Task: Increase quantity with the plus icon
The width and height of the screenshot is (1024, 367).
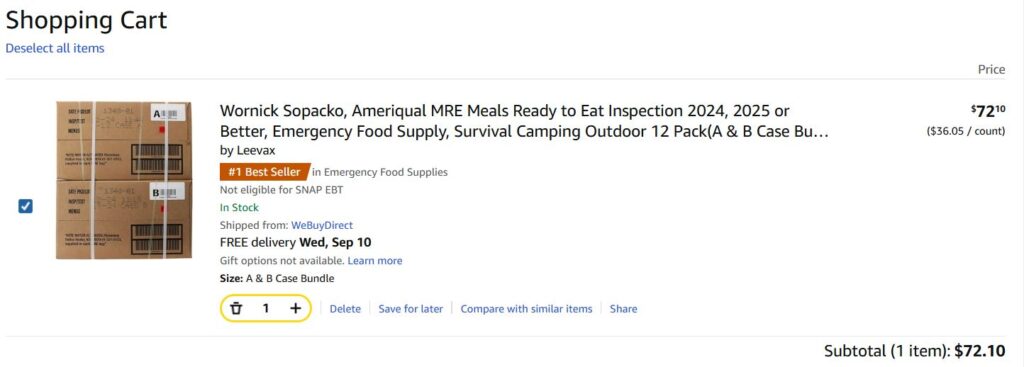Action: pos(295,308)
